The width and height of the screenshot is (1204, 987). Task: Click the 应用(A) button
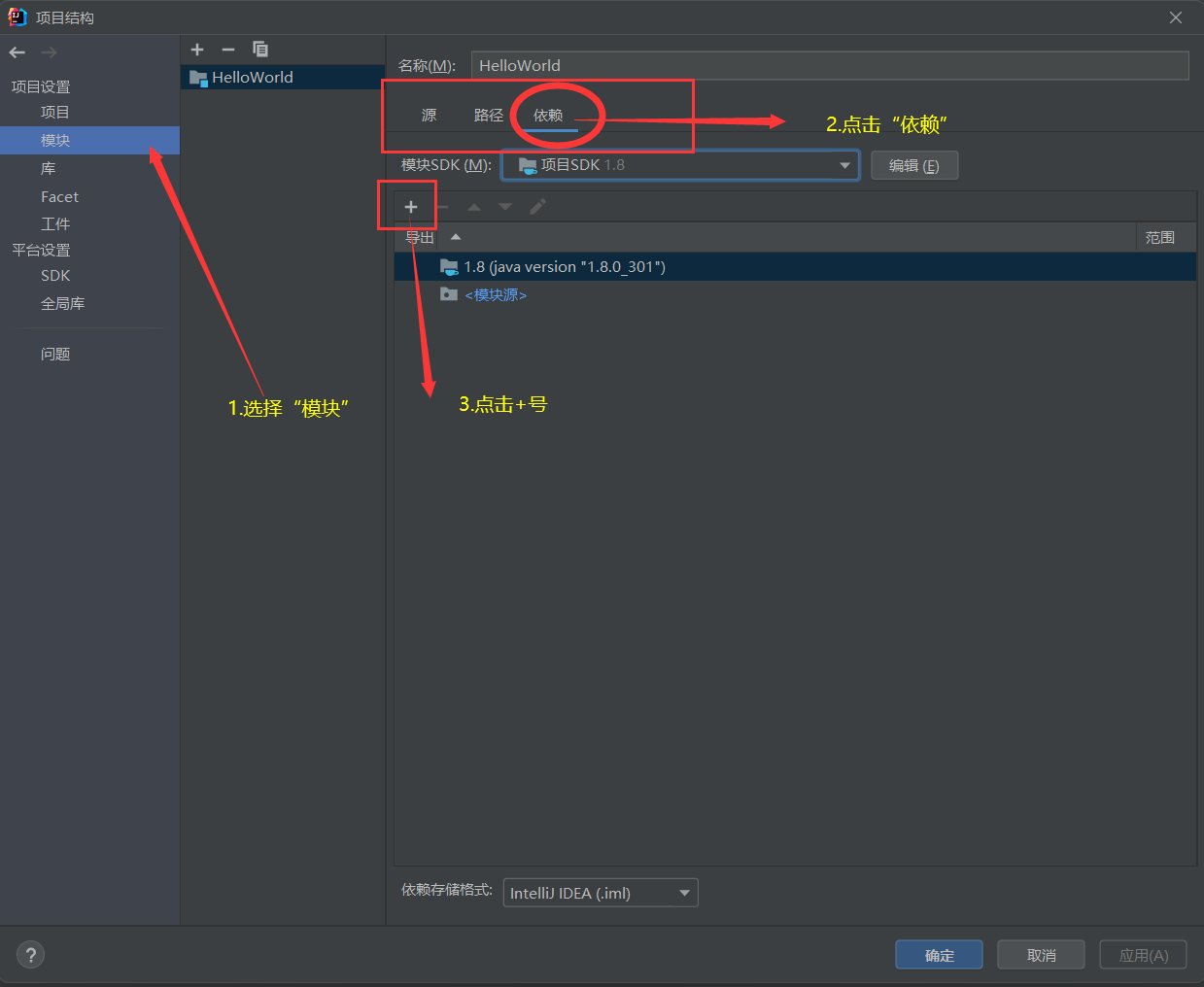point(1144,955)
